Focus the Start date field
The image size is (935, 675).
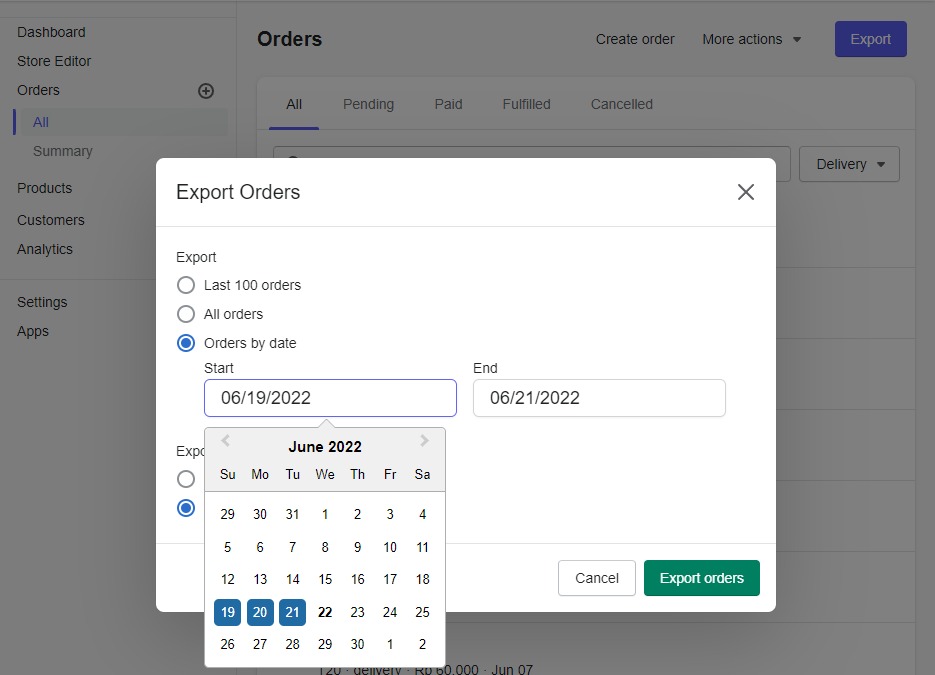[330, 398]
